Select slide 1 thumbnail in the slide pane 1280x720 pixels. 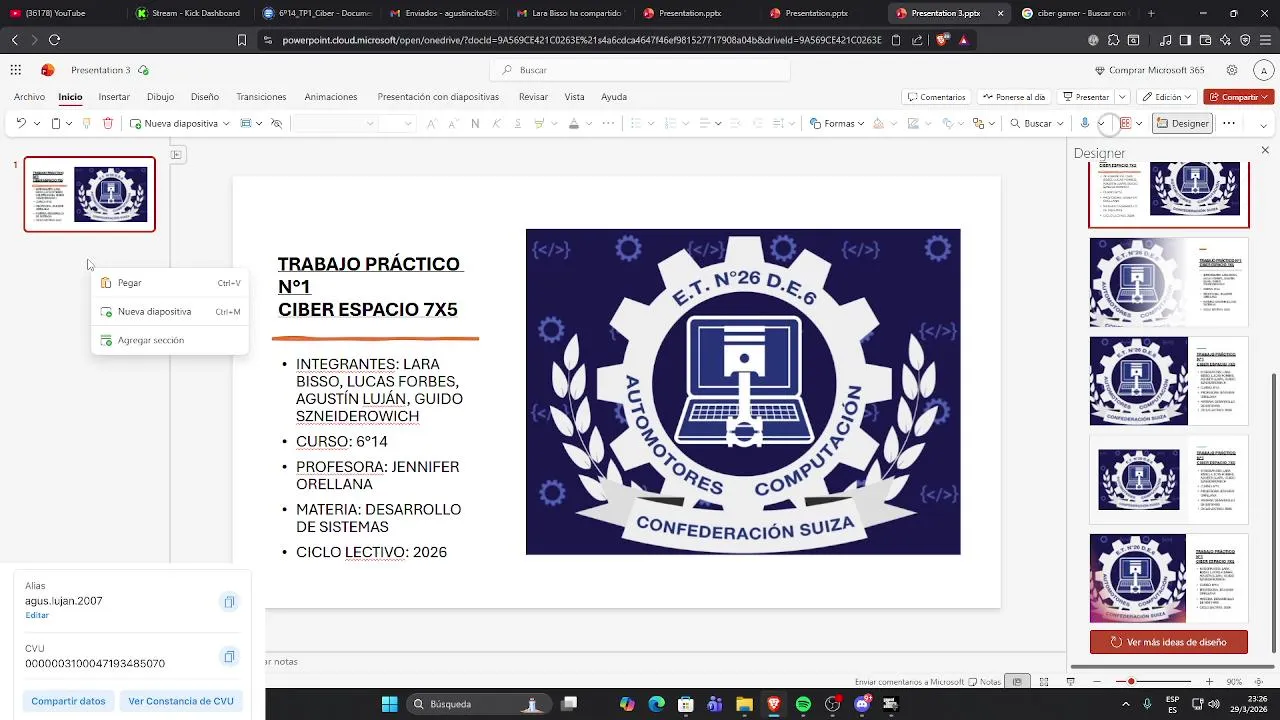[90, 194]
